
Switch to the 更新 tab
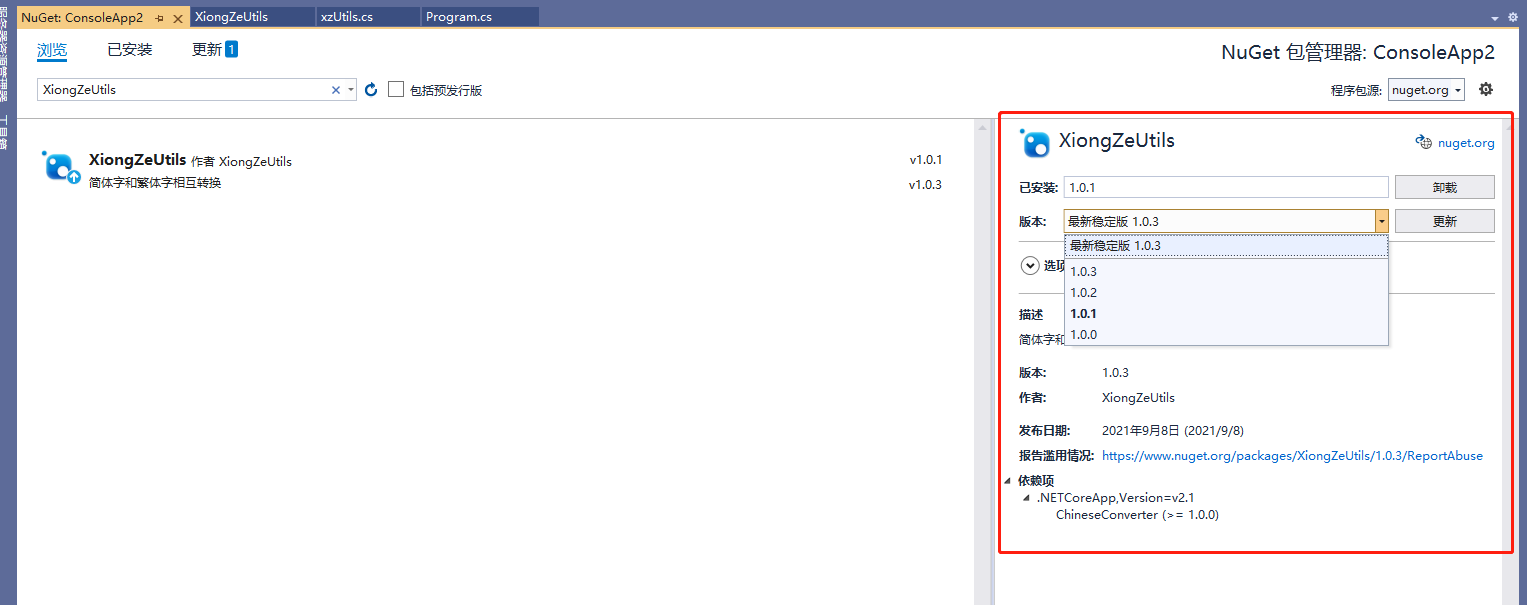(x=207, y=50)
